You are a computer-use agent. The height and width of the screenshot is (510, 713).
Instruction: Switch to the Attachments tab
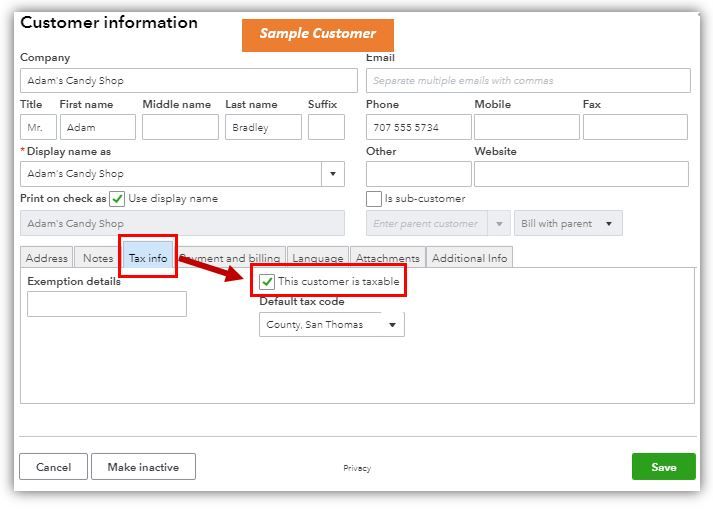[x=387, y=258]
